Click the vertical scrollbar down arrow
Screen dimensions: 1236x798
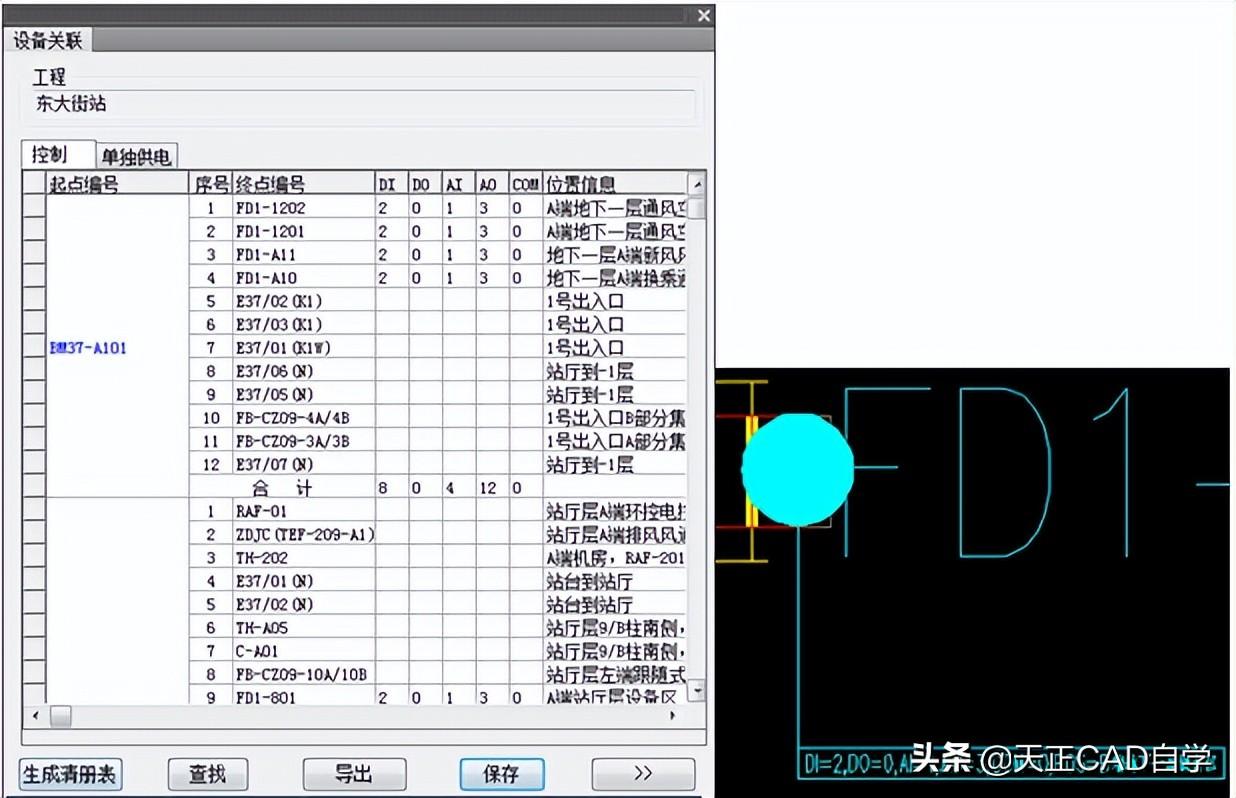pos(697,691)
